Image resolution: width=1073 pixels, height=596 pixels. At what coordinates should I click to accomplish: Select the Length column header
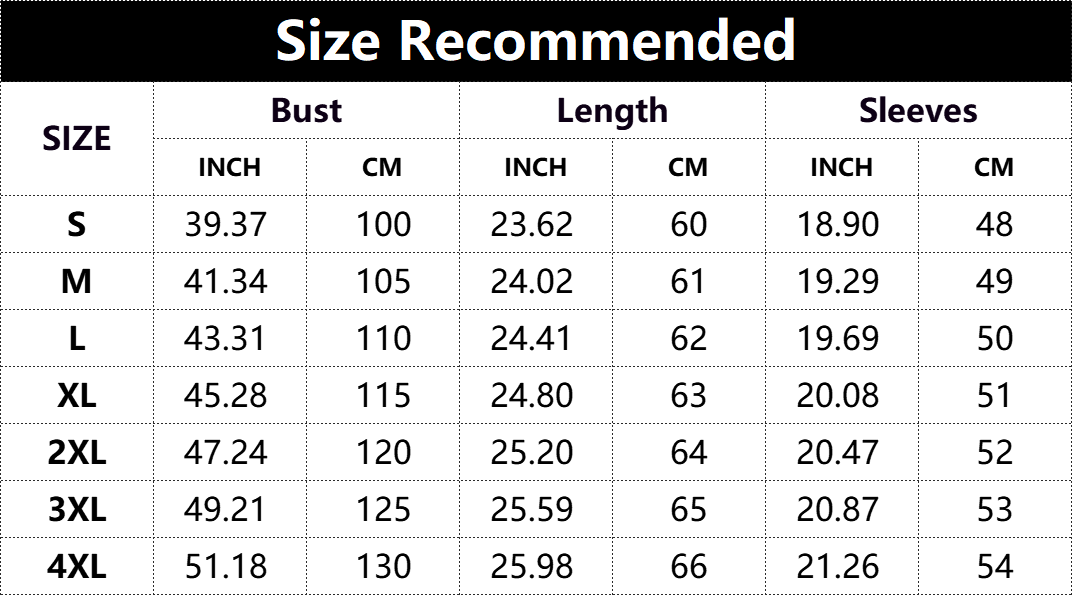pos(612,110)
